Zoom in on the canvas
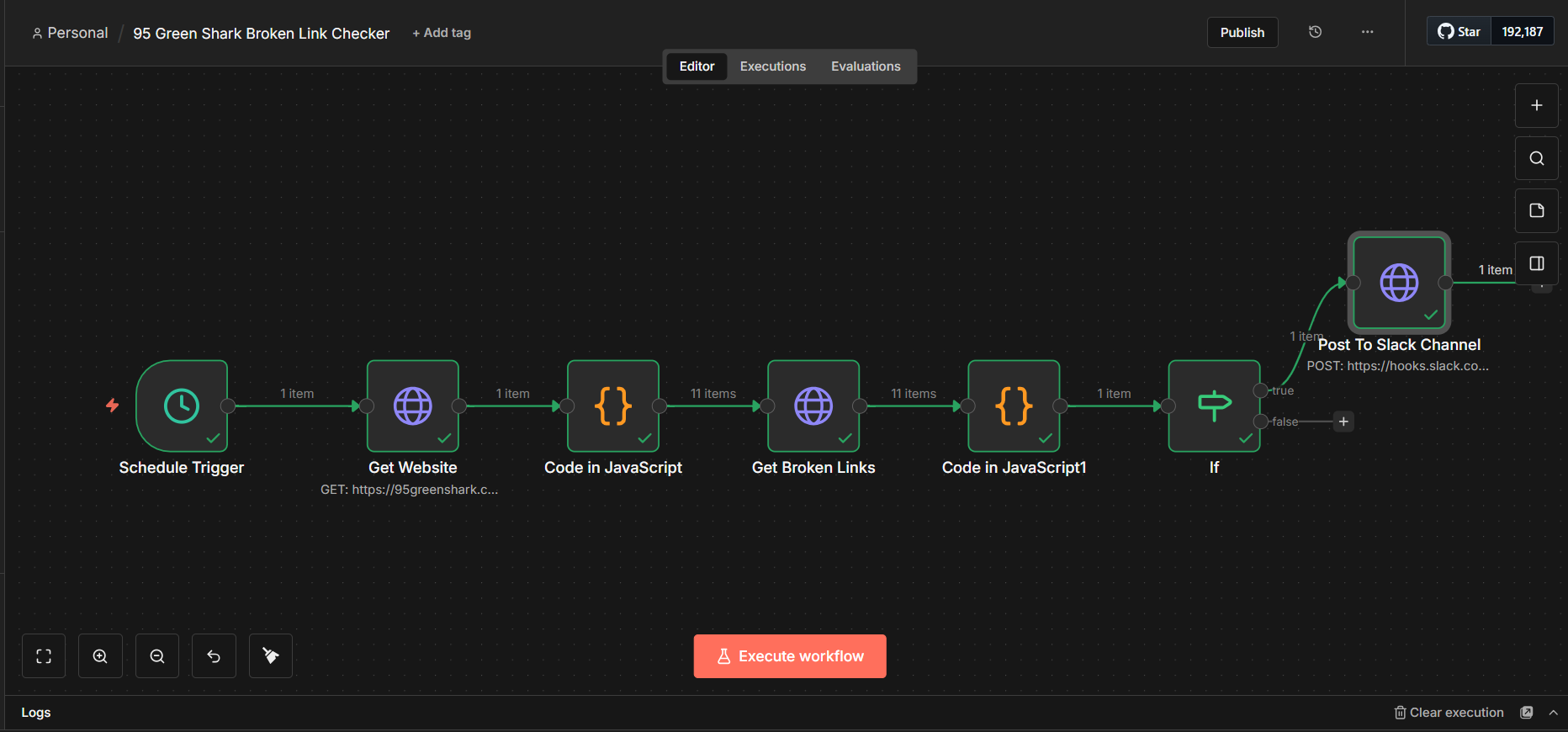The width and height of the screenshot is (1568, 732). pyautogui.click(x=100, y=655)
